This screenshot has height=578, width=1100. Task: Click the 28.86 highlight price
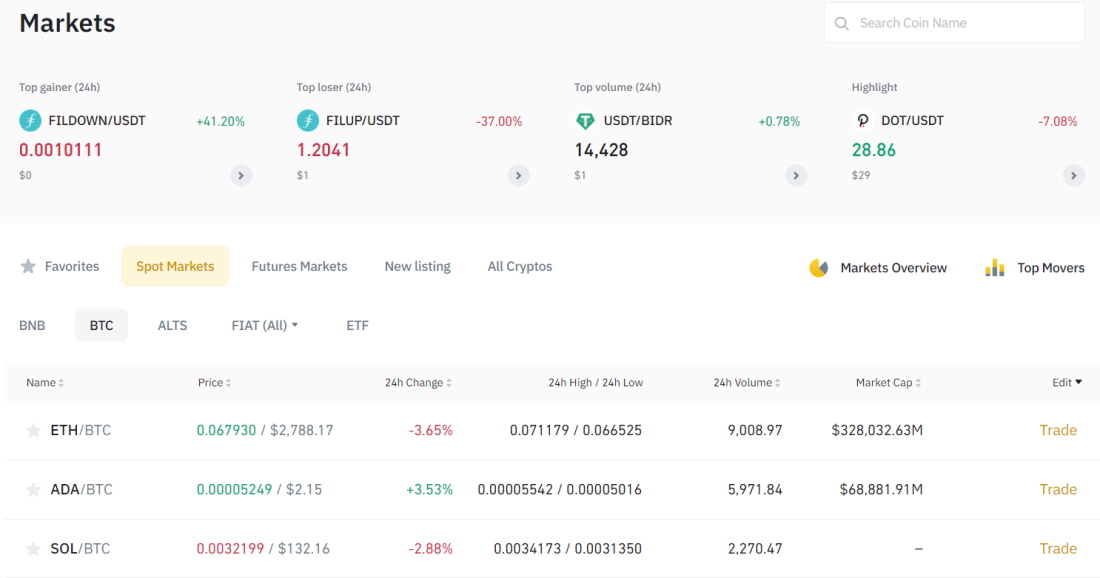click(873, 150)
